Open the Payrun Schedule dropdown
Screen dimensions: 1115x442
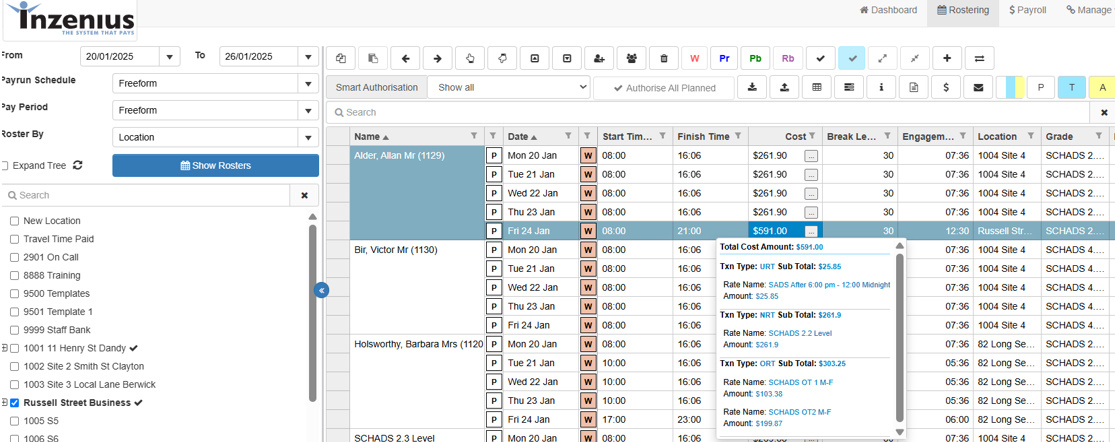(x=308, y=83)
